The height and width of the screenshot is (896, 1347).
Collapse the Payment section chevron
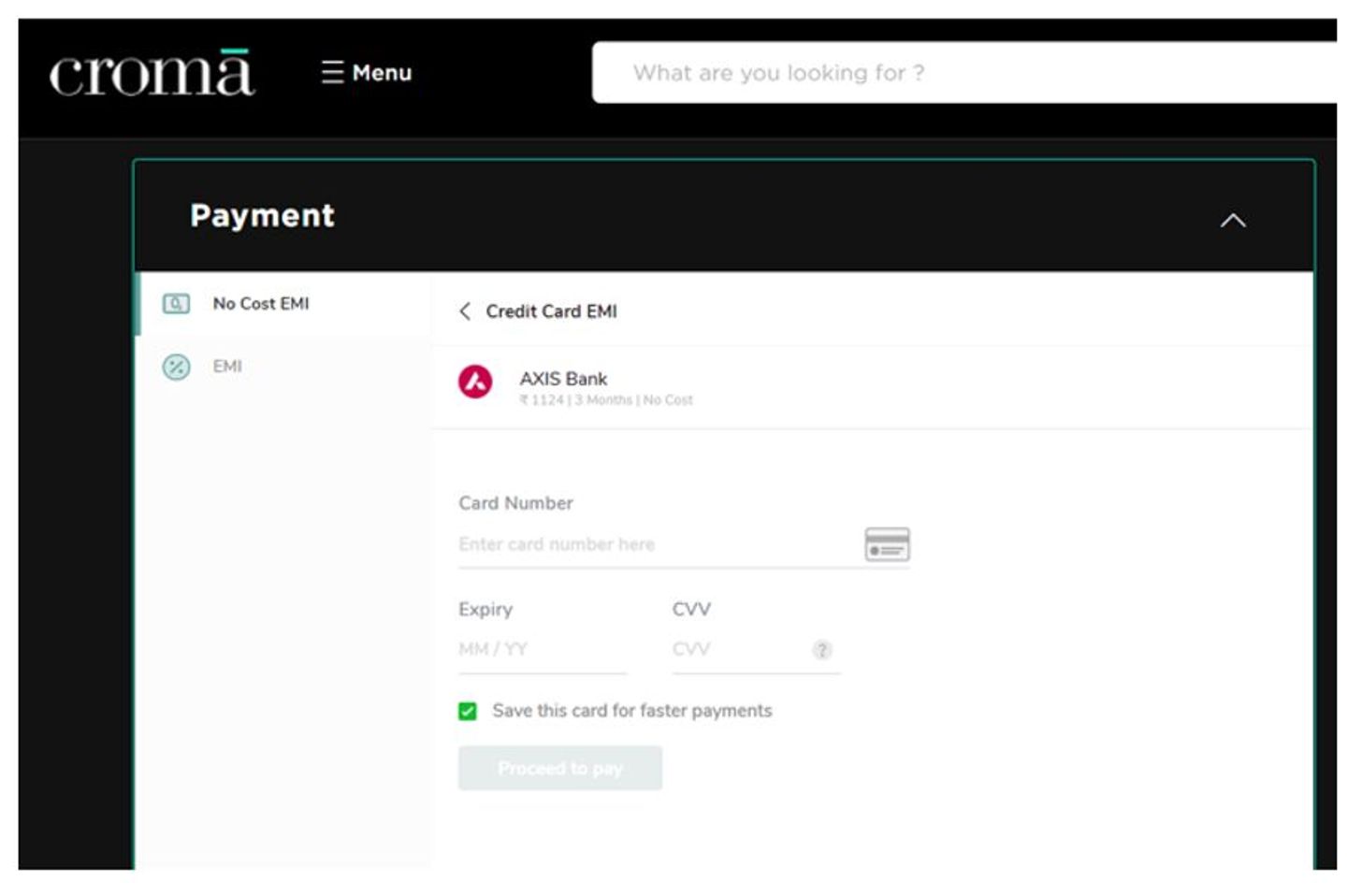tap(1232, 221)
